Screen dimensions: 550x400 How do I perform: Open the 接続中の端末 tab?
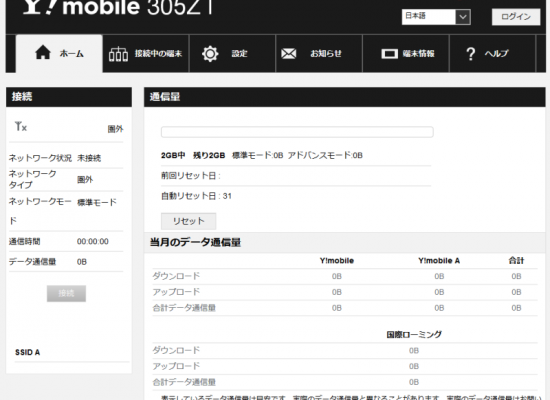(146, 54)
